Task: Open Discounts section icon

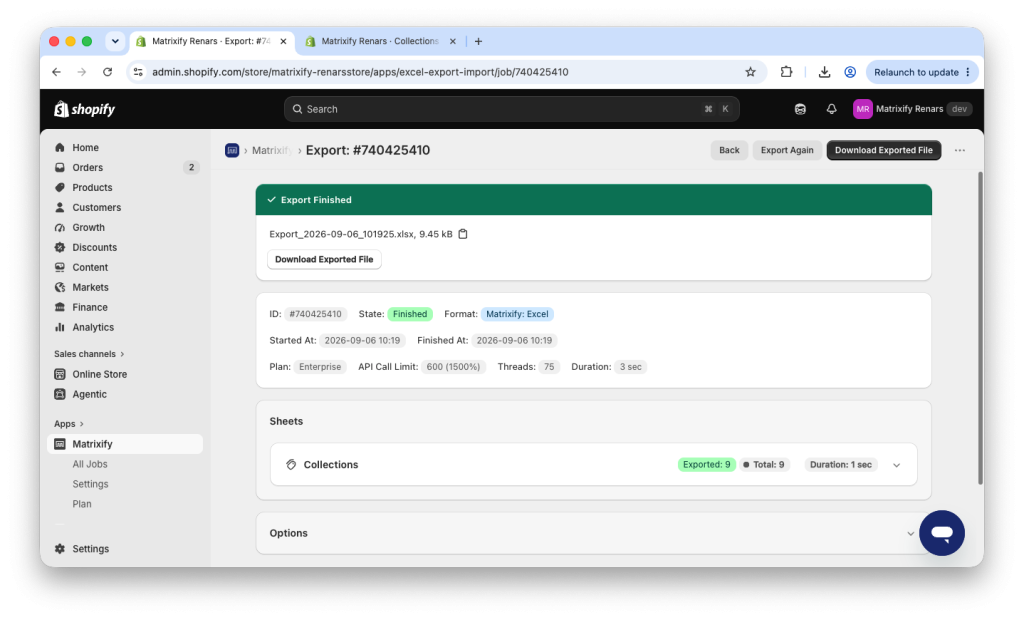Action: (x=60, y=247)
